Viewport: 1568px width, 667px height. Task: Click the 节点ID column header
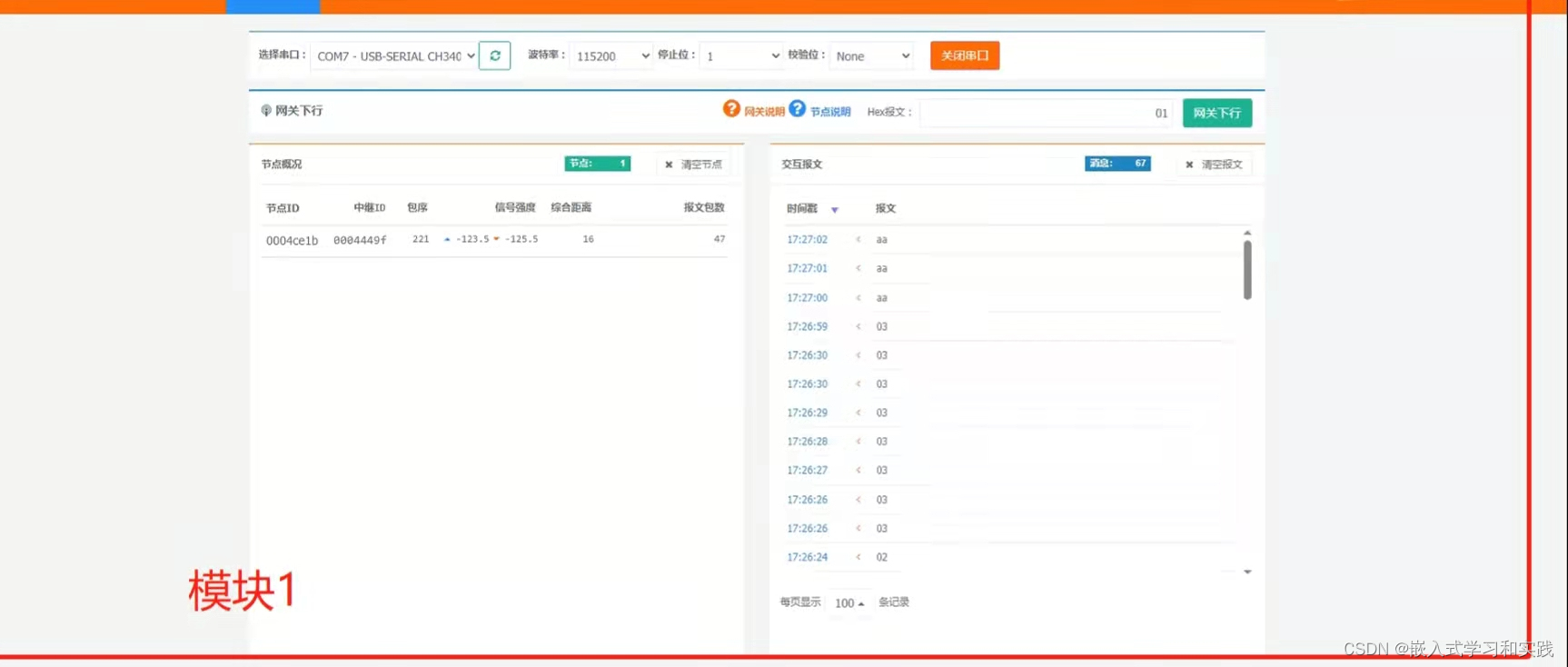click(x=283, y=208)
